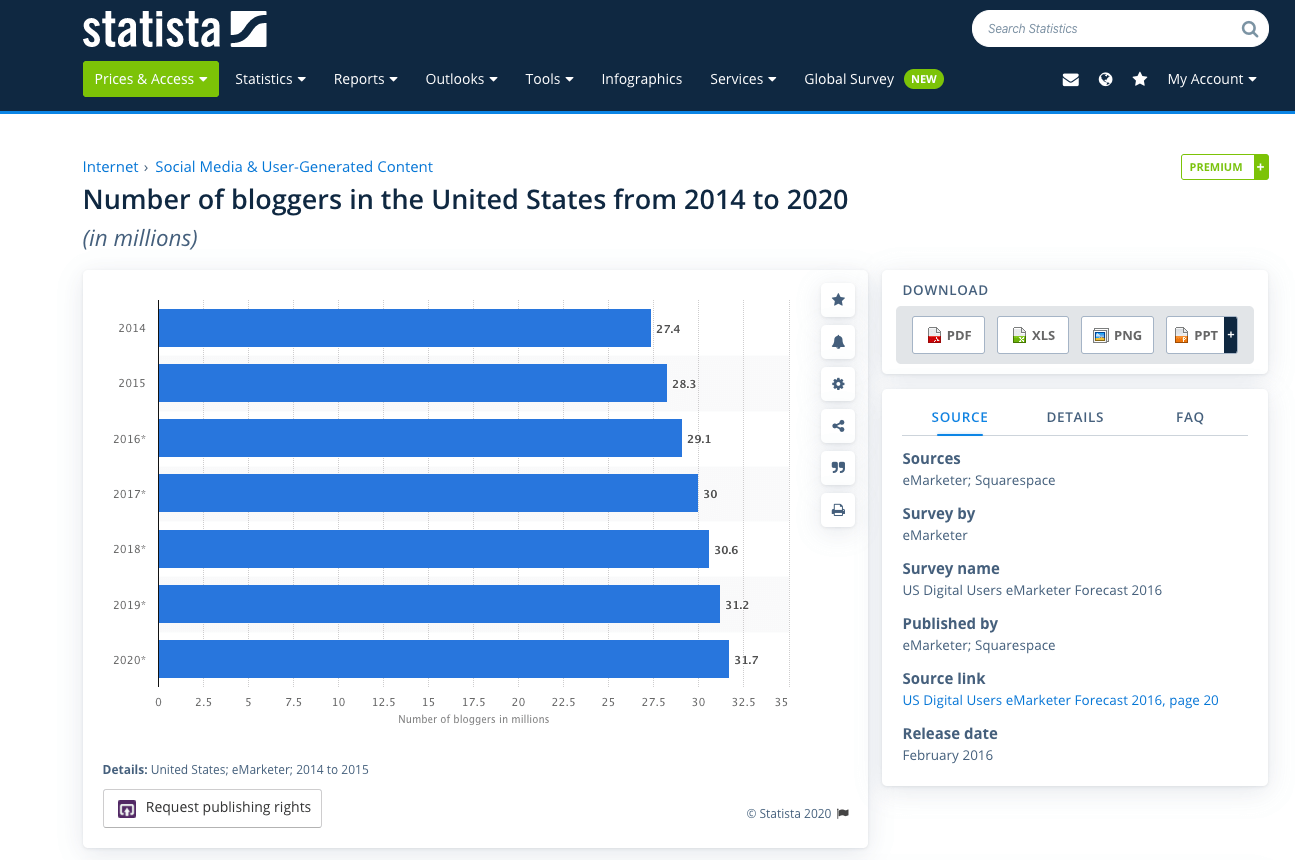Switch to the FAQ tab

coord(1189,417)
